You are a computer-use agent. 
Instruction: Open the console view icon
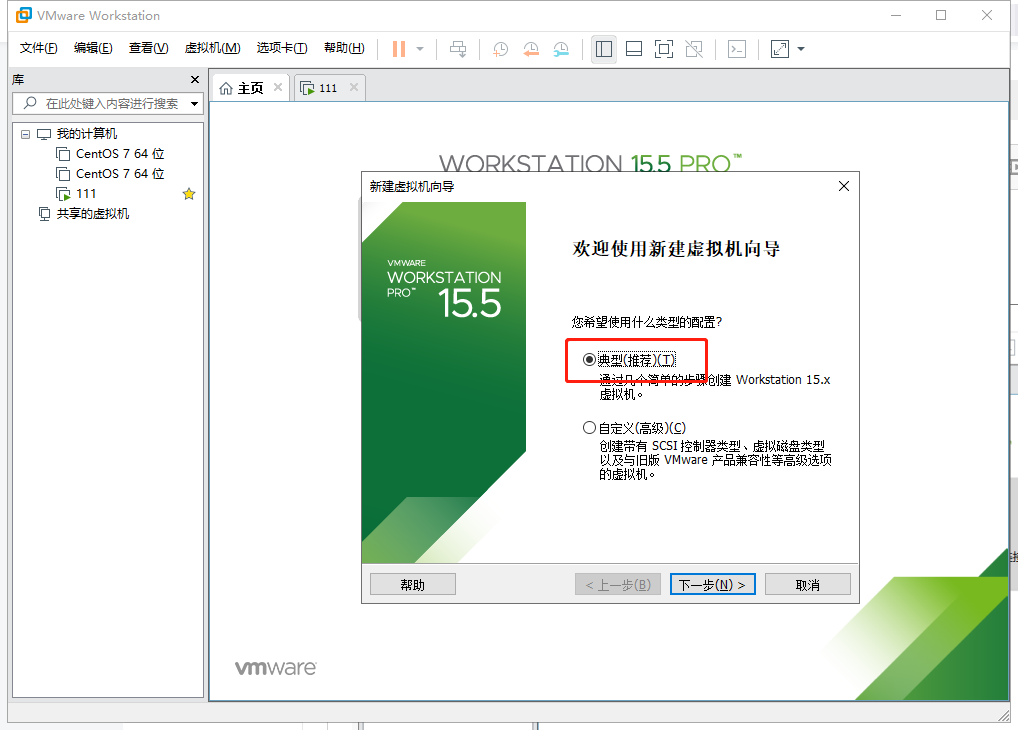coord(737,49)
